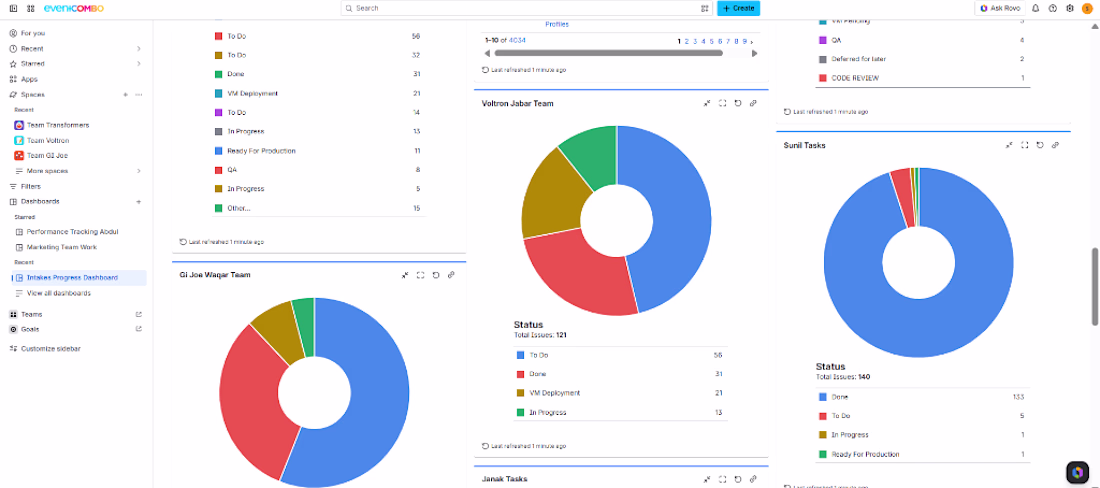Viewport: 1100px width, 488px height.
Task: Maximize the Gi Joe Waqar Team gadget
Action: pyautogui.click(x=420, y=276)
